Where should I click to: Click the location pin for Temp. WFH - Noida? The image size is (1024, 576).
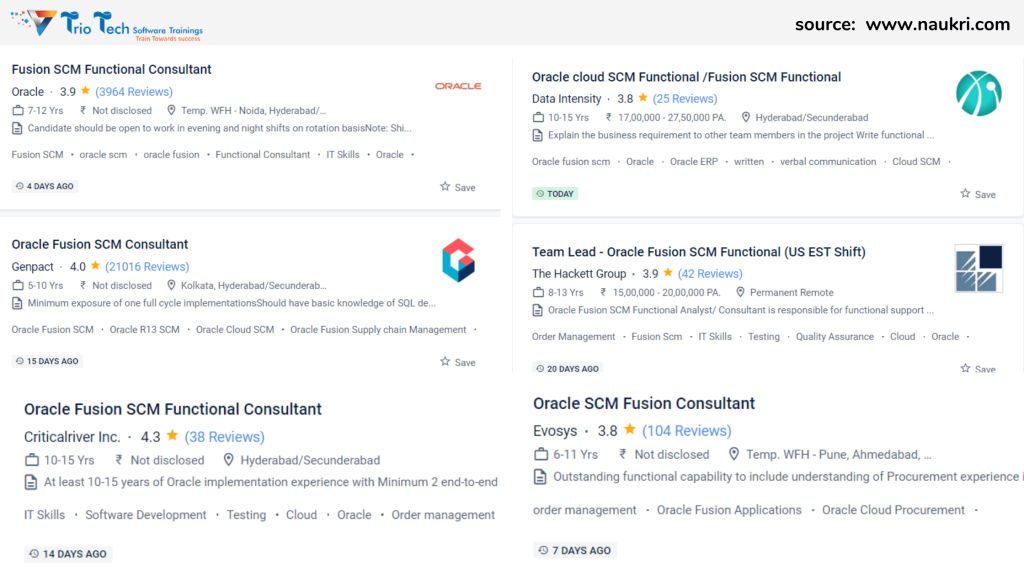click(x=171, y=110)
